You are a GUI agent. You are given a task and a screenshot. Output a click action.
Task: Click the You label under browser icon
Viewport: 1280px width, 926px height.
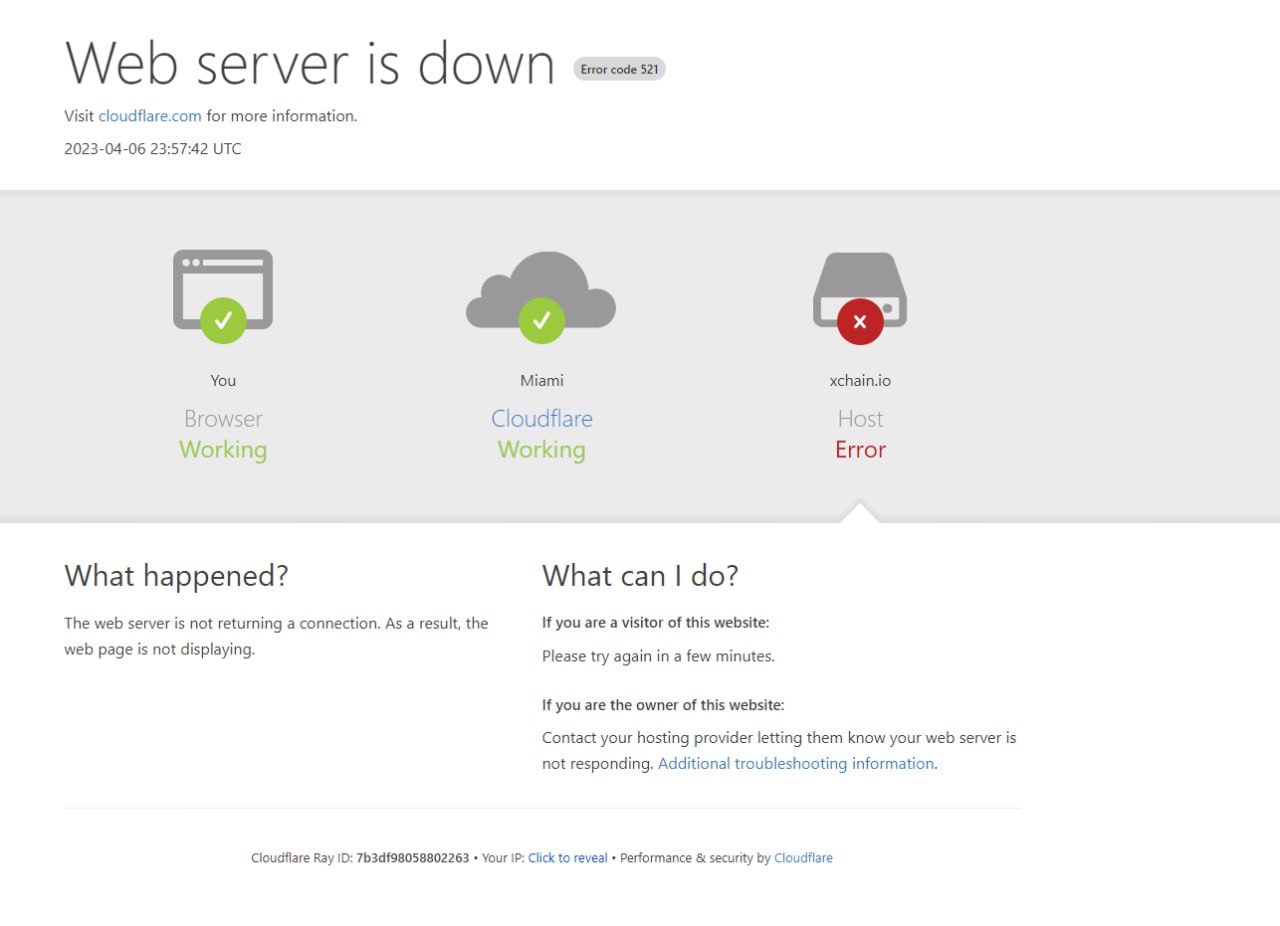[223, 380]
